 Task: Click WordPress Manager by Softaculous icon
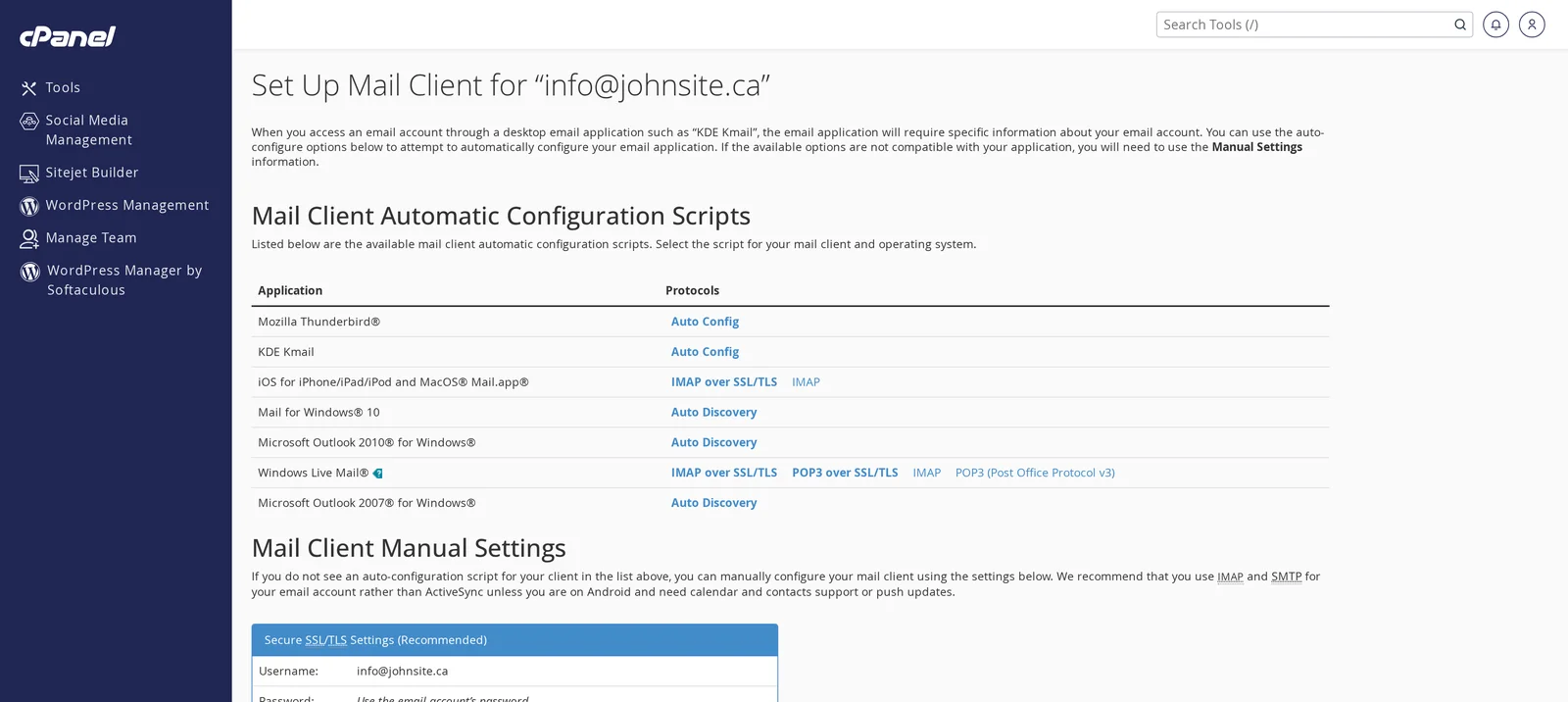click(30, 272)
